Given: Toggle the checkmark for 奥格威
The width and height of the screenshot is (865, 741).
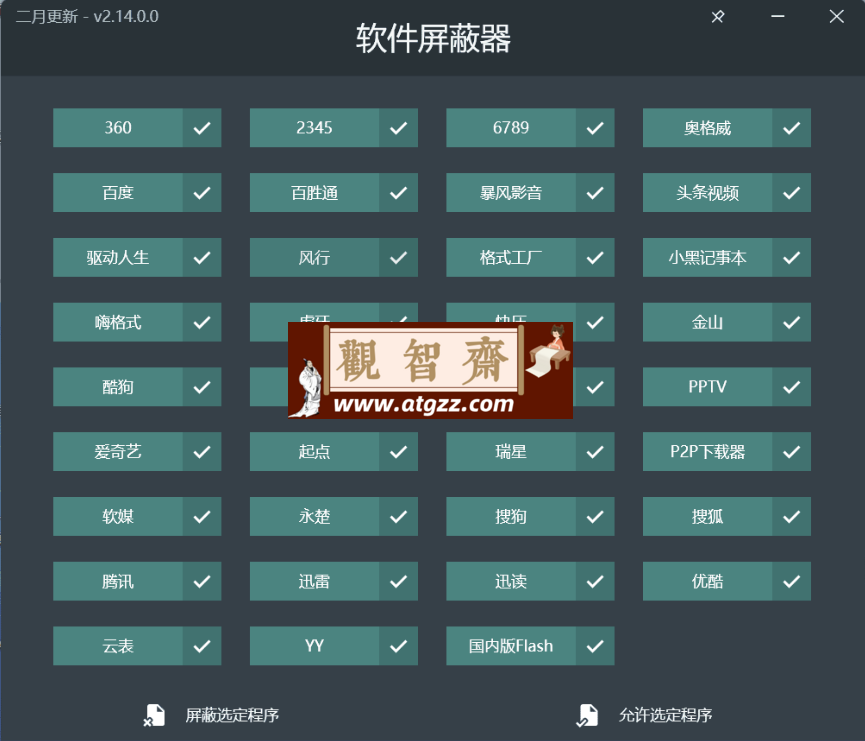Looking at the screenshot, I should tap(791, 128).
